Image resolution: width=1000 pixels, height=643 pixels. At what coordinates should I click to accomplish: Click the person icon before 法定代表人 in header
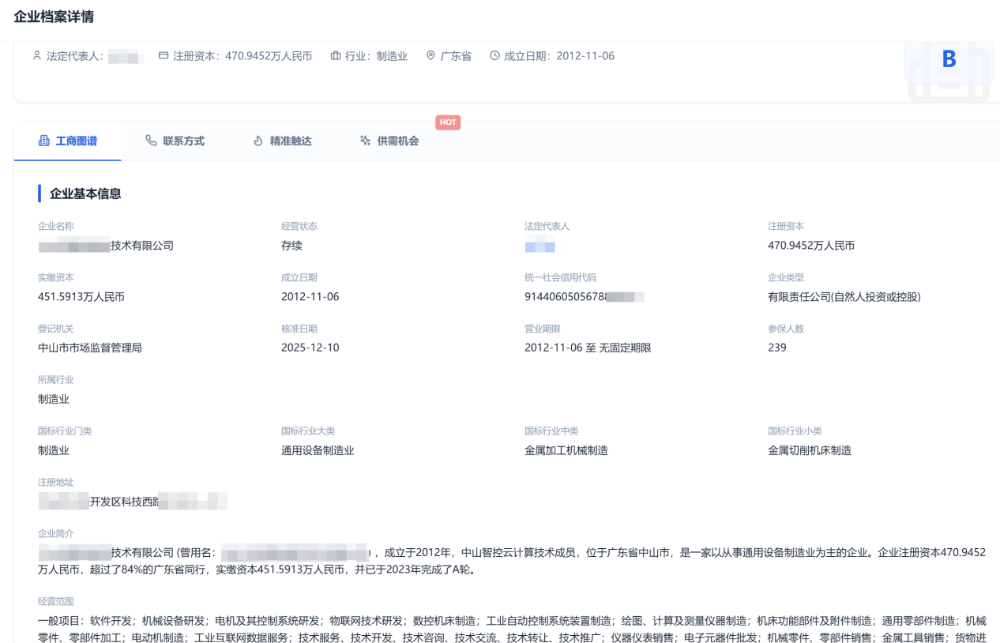coord(37,56)
